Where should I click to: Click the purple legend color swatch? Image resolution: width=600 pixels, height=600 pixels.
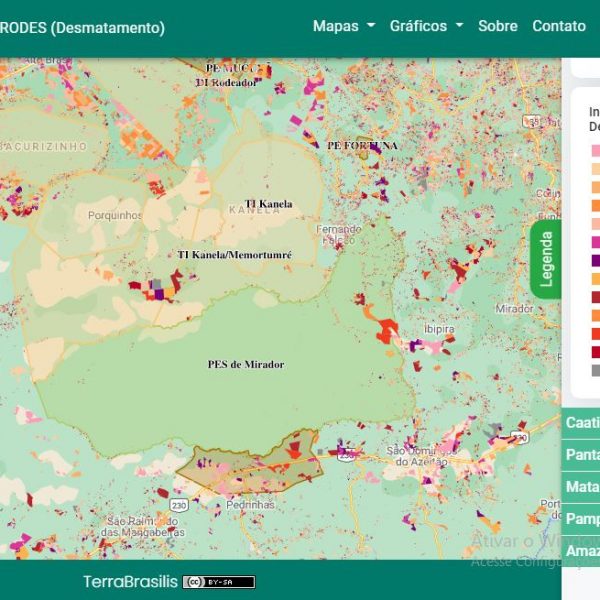coord(596,260)
